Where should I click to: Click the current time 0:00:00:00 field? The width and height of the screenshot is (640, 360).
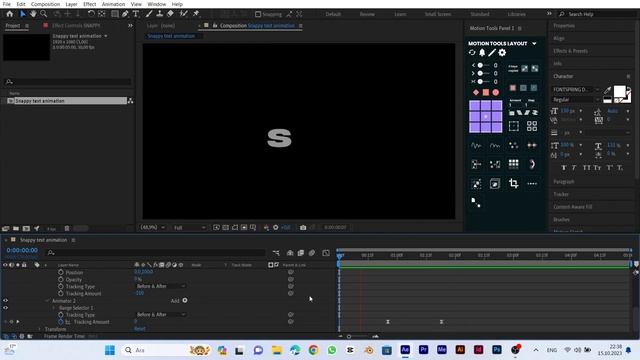[x=22, y=250]
